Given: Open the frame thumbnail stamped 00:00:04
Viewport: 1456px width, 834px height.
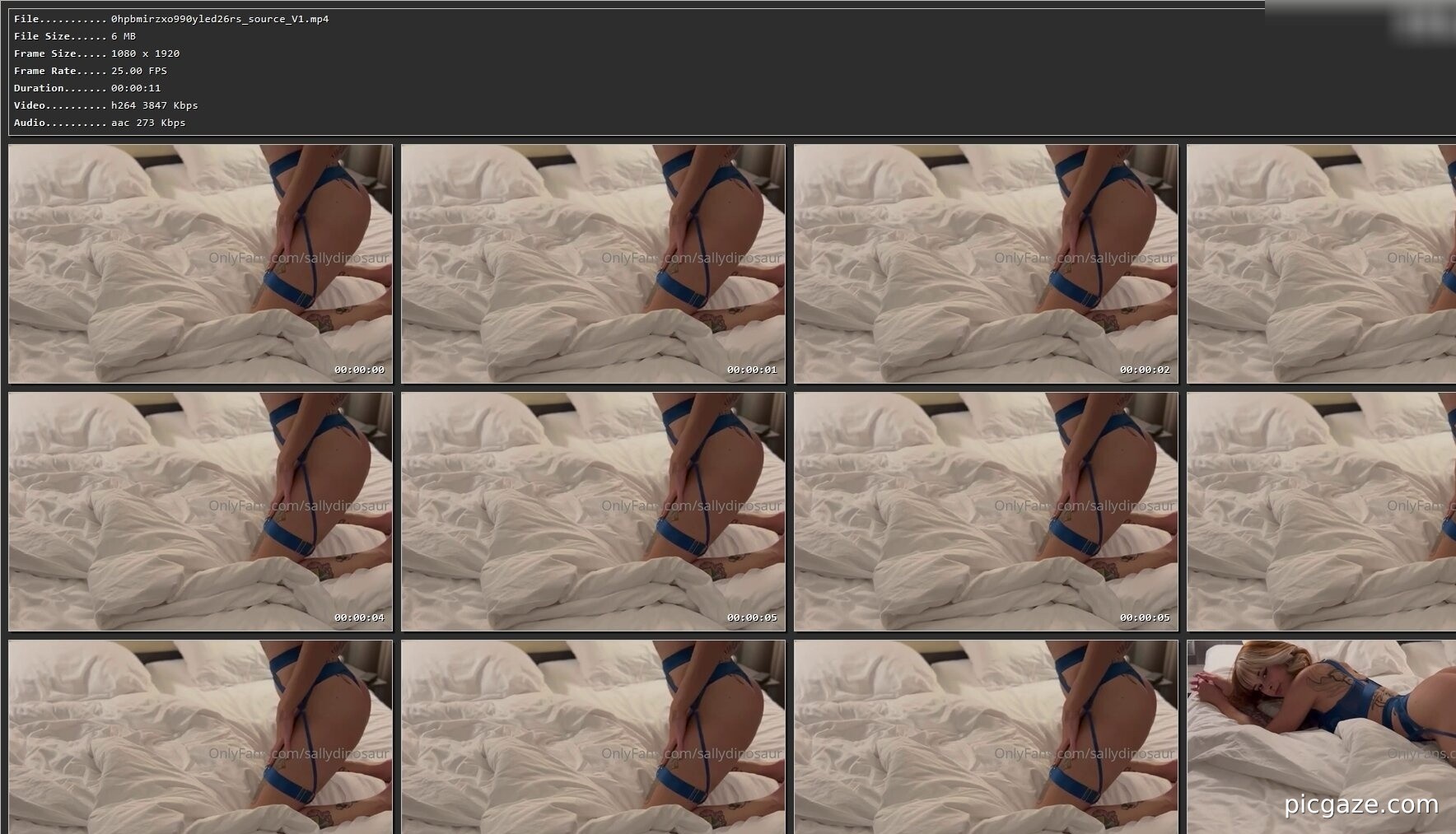Looking at the screenshot, I should [x=200, y=511].
